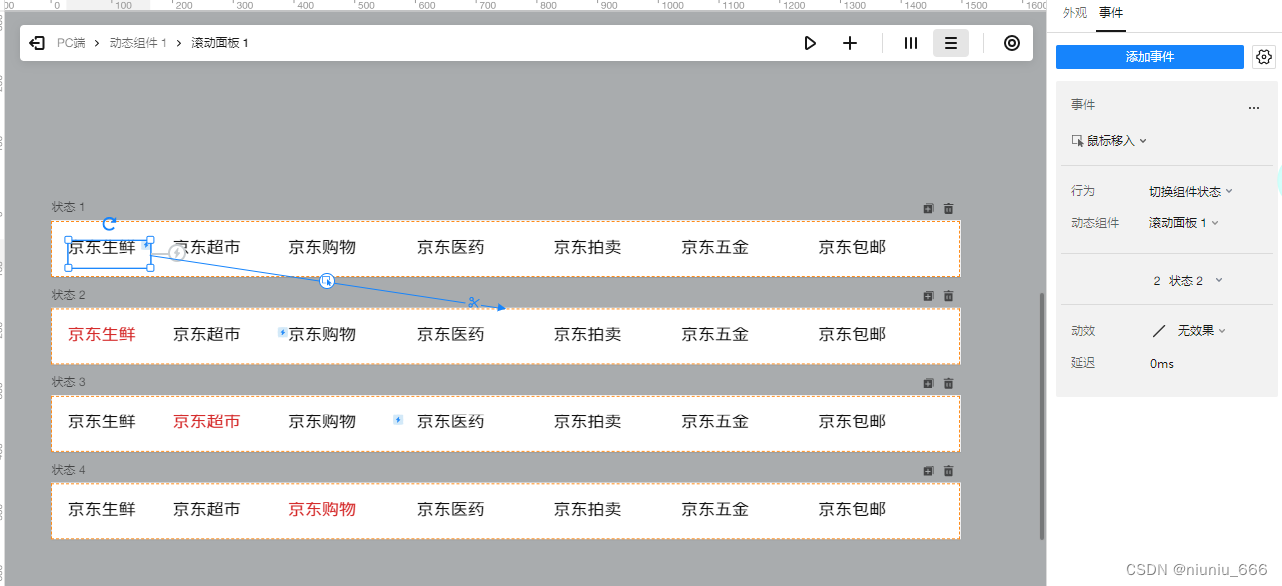Click 京东购物 in 状态 1 row
1282x586 pixels.
(322, 247)
